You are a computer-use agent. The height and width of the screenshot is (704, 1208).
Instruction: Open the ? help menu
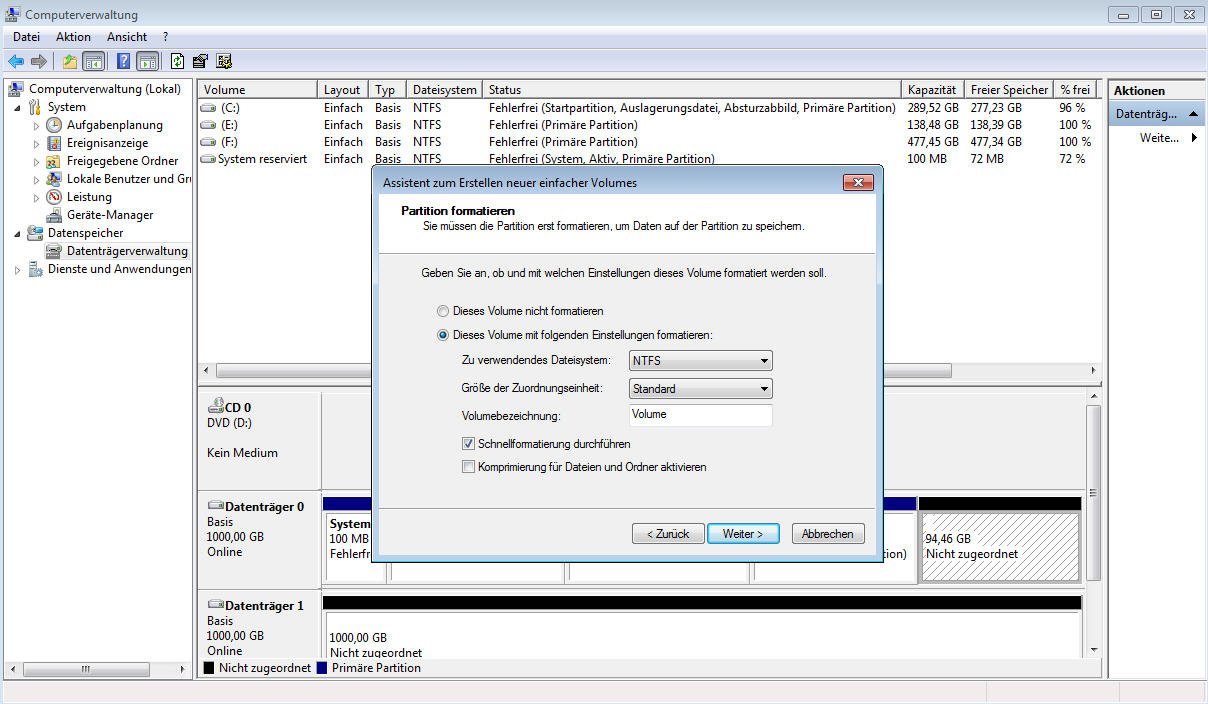click(165, 37)
